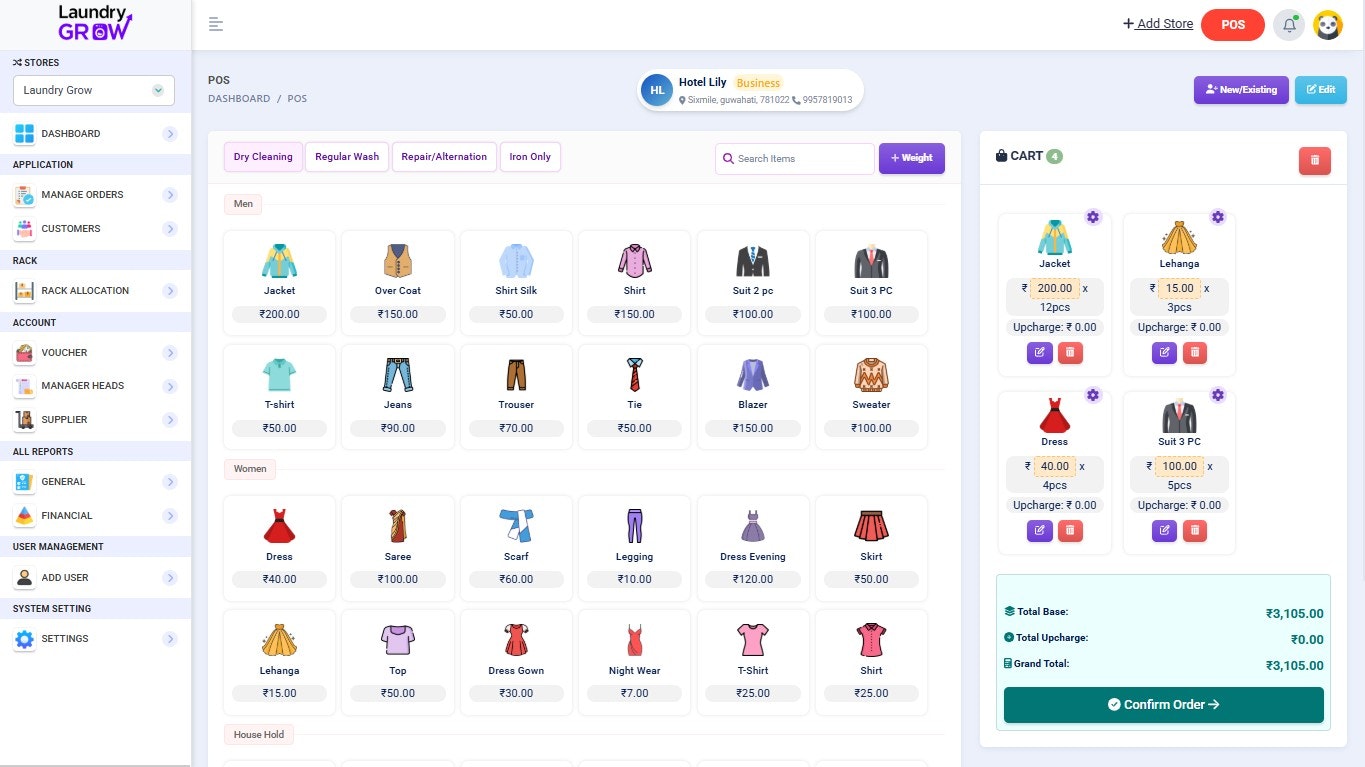Focus the Search Items field
This screenshot has height=767, width=1365.
(795, 159)
